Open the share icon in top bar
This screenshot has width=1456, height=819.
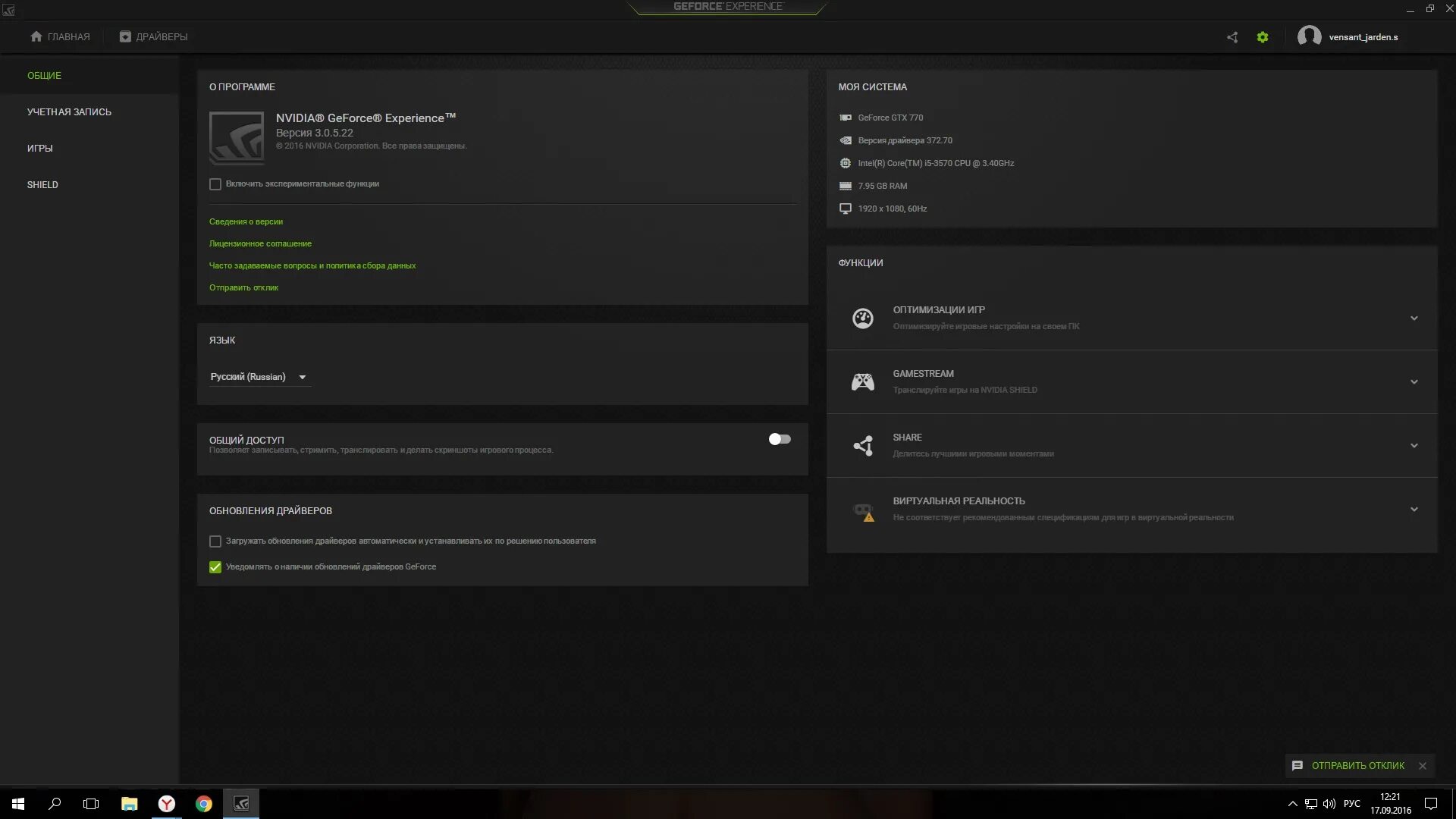point(1232,37)
